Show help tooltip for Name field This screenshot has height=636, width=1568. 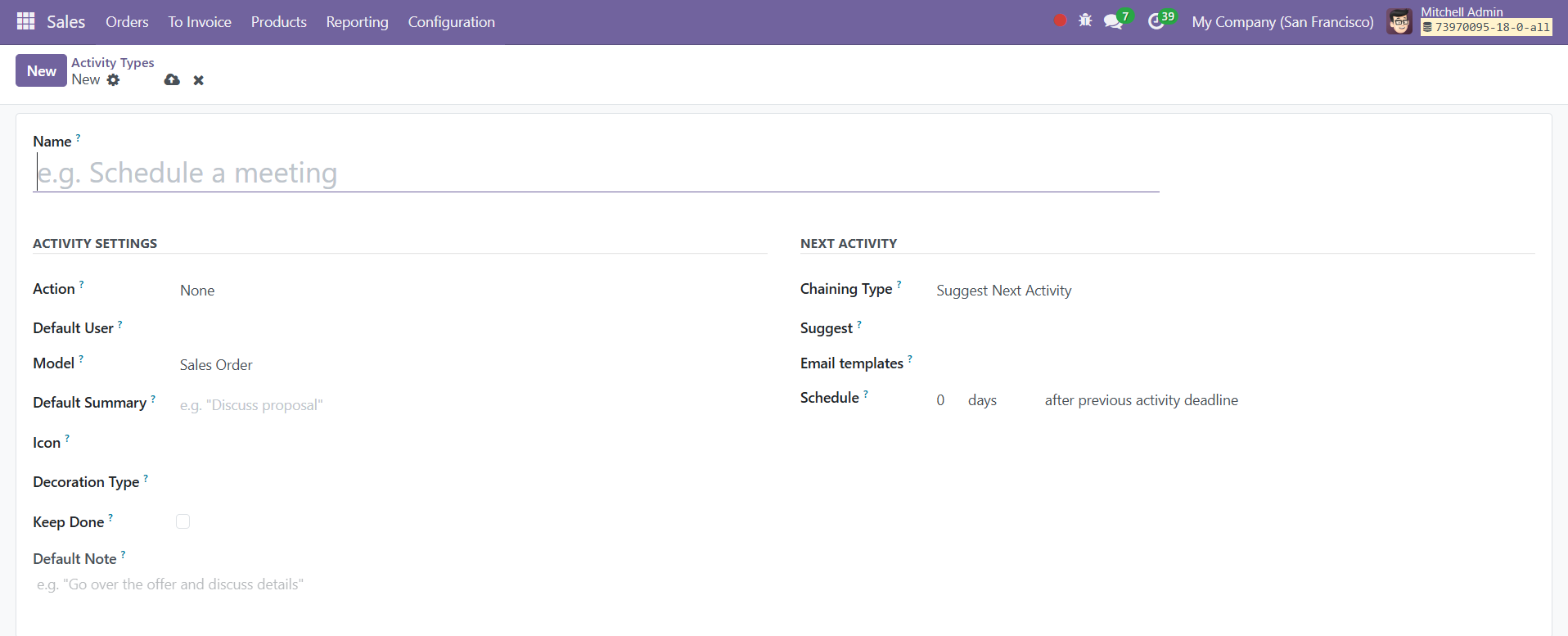[x=78, y=138]
